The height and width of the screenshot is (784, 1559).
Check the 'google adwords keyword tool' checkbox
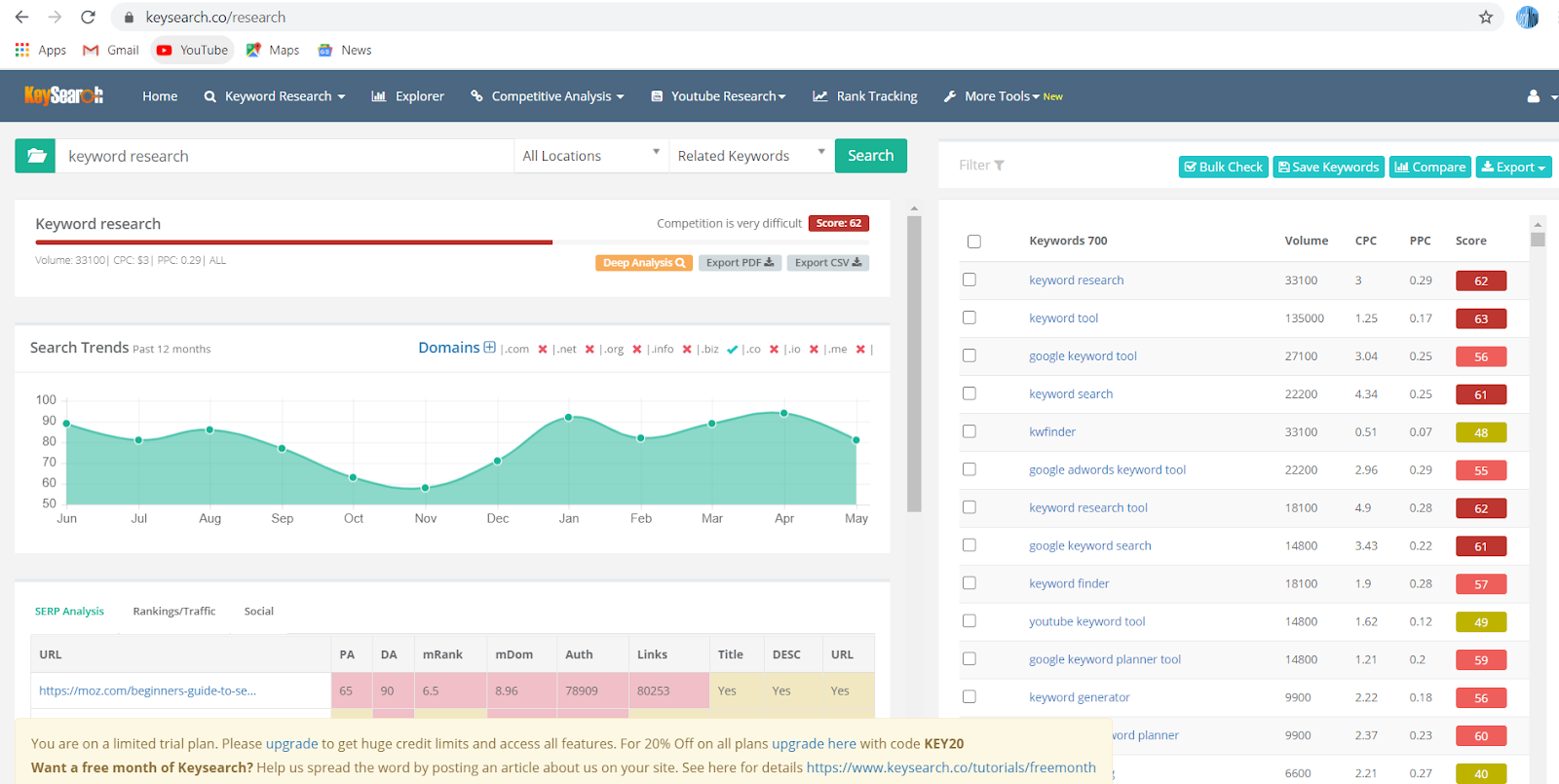969,469
